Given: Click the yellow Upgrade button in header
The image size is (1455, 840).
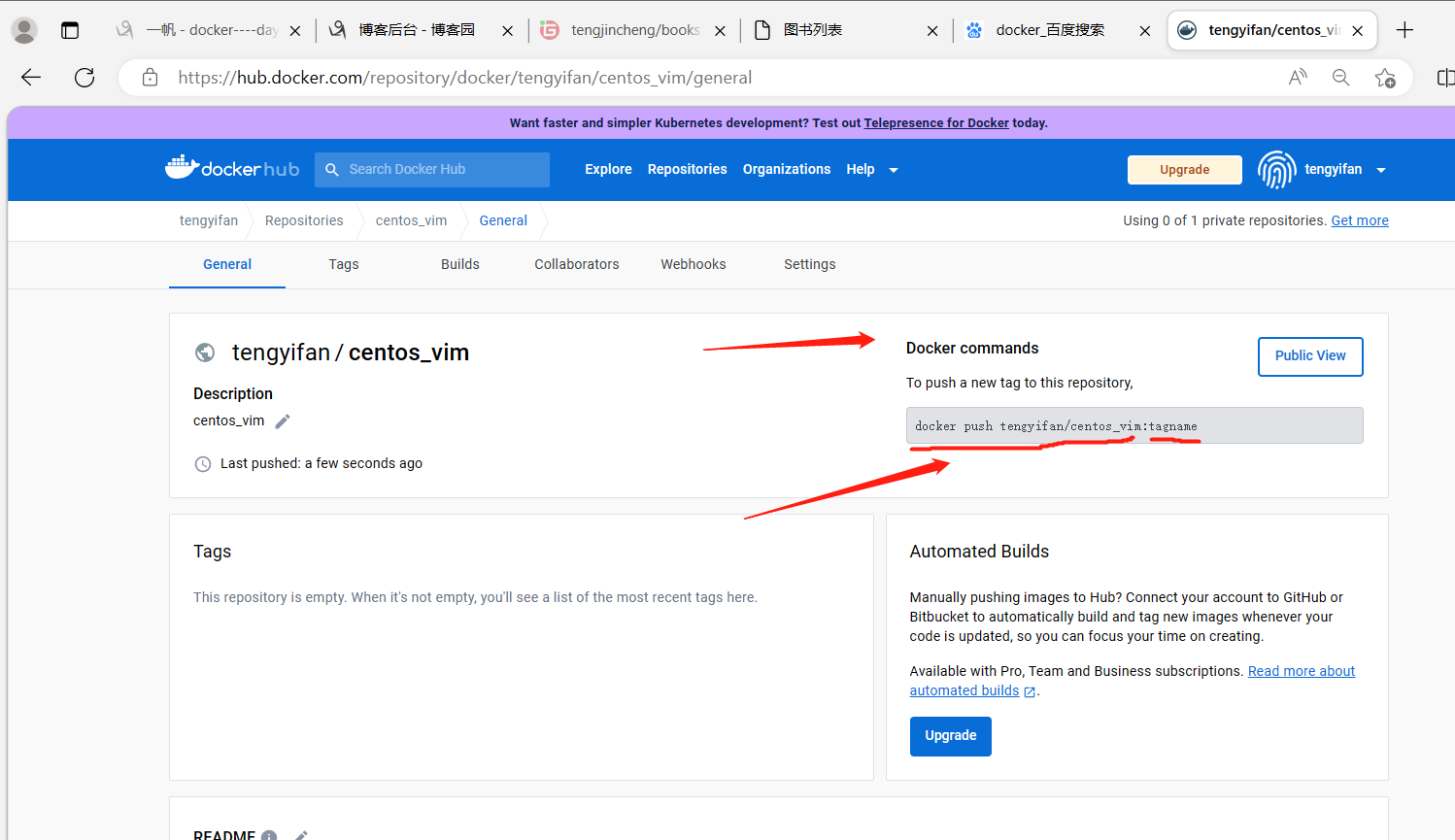Looking at the screenshot, I should click(1185, 169).
